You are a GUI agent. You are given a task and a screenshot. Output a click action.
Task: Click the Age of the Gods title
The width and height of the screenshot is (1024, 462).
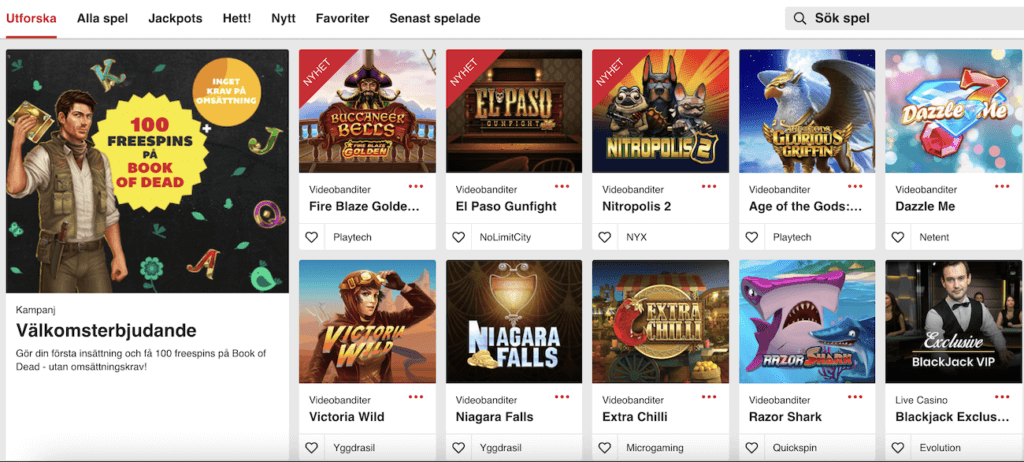[806, 206]
